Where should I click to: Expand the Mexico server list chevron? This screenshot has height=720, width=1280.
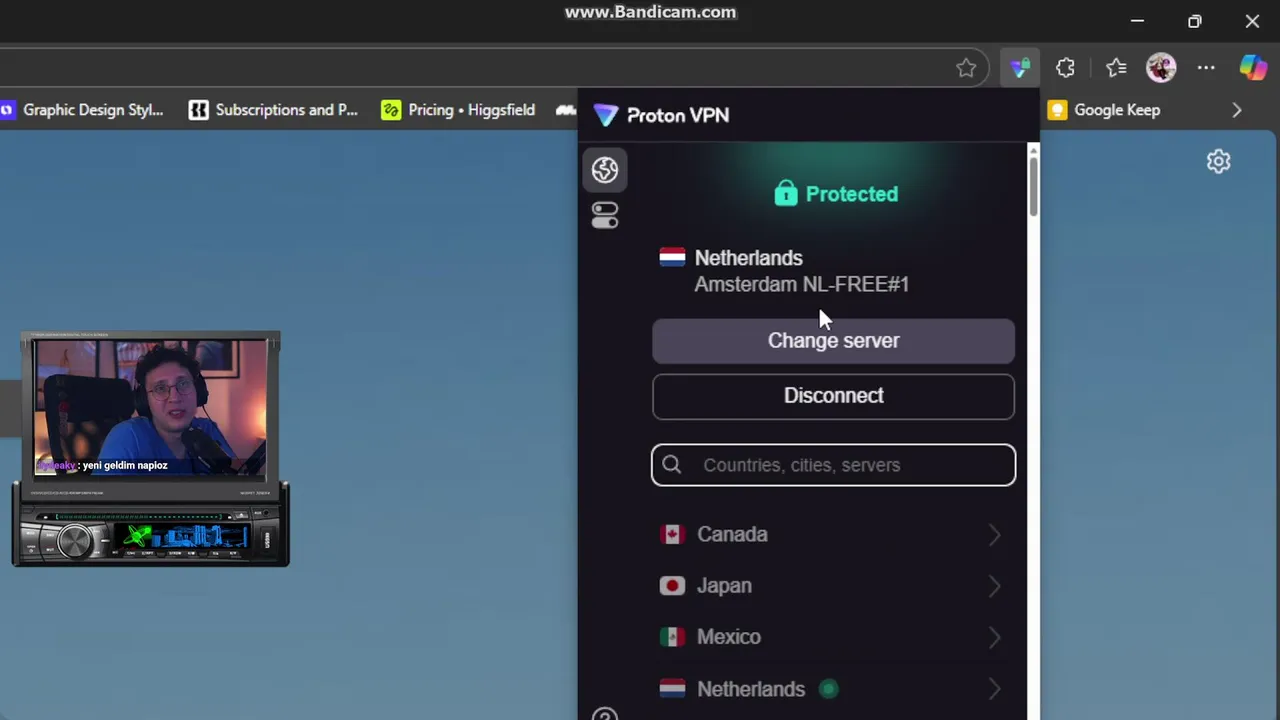click(x=994, y=637)
